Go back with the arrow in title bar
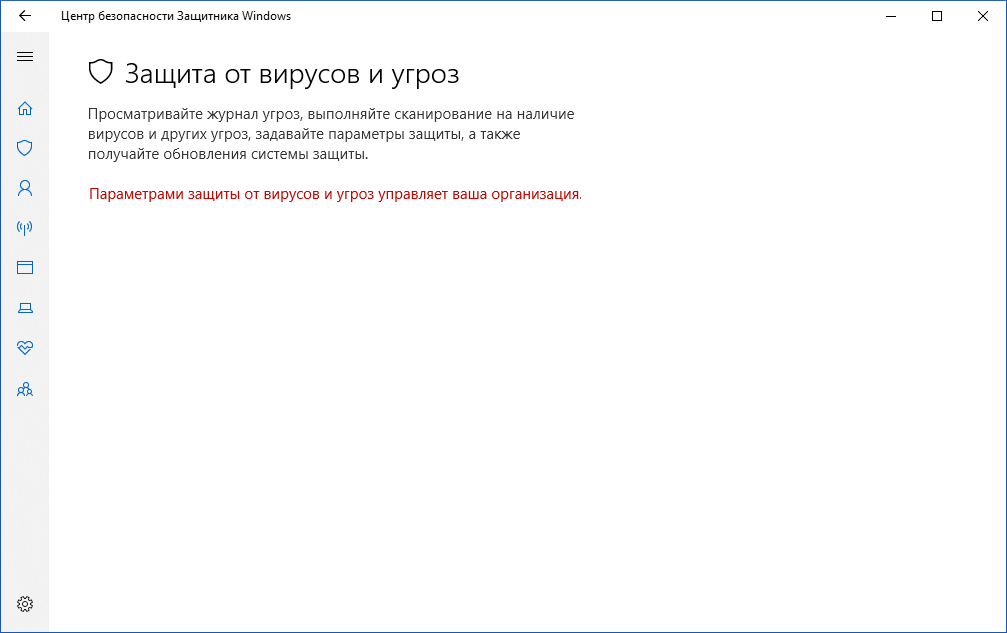 pos(24,16)
